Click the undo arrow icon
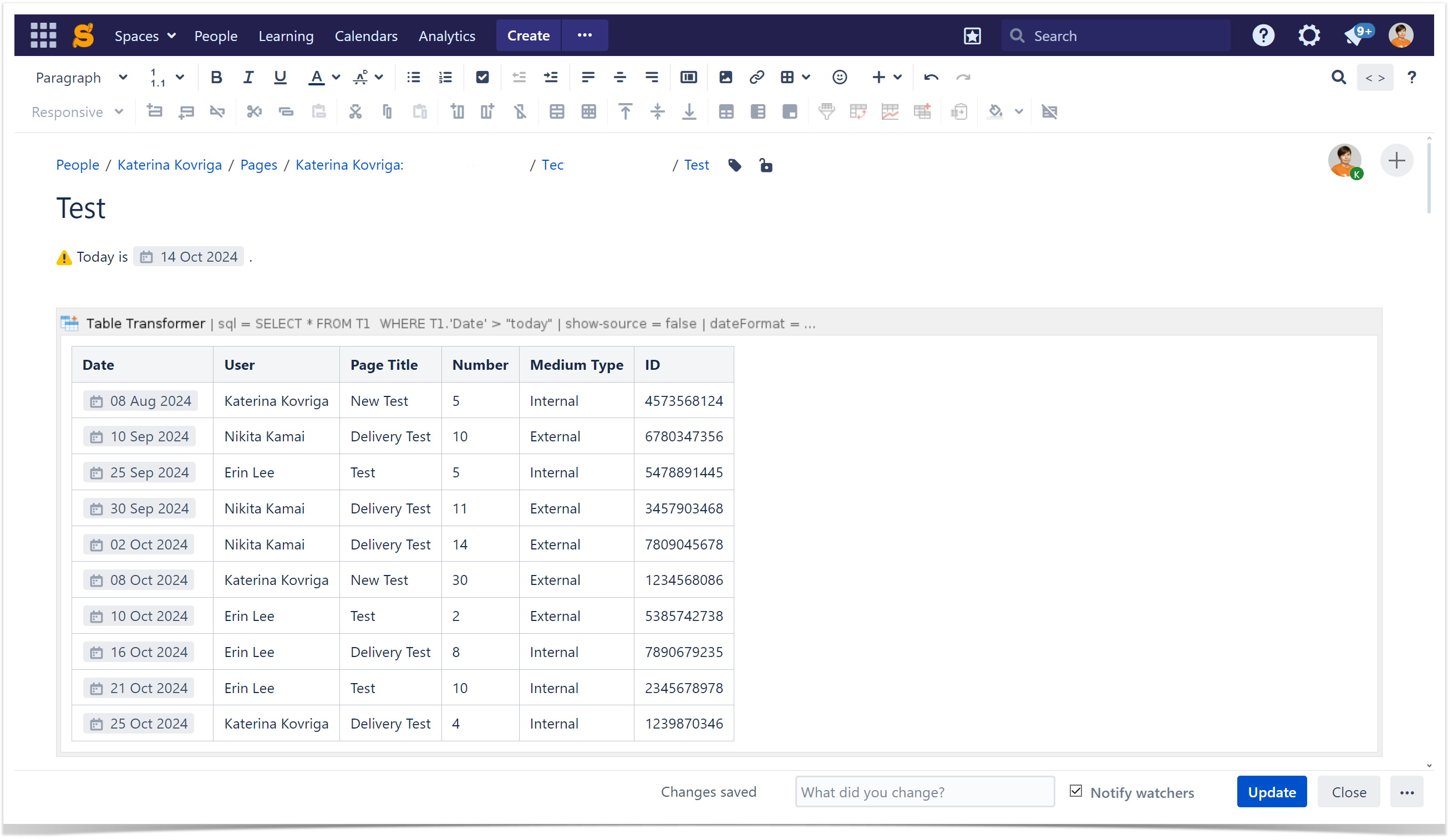Image resolution: width=1453 pixels, height=840 pixels. [x=931, y=77]
